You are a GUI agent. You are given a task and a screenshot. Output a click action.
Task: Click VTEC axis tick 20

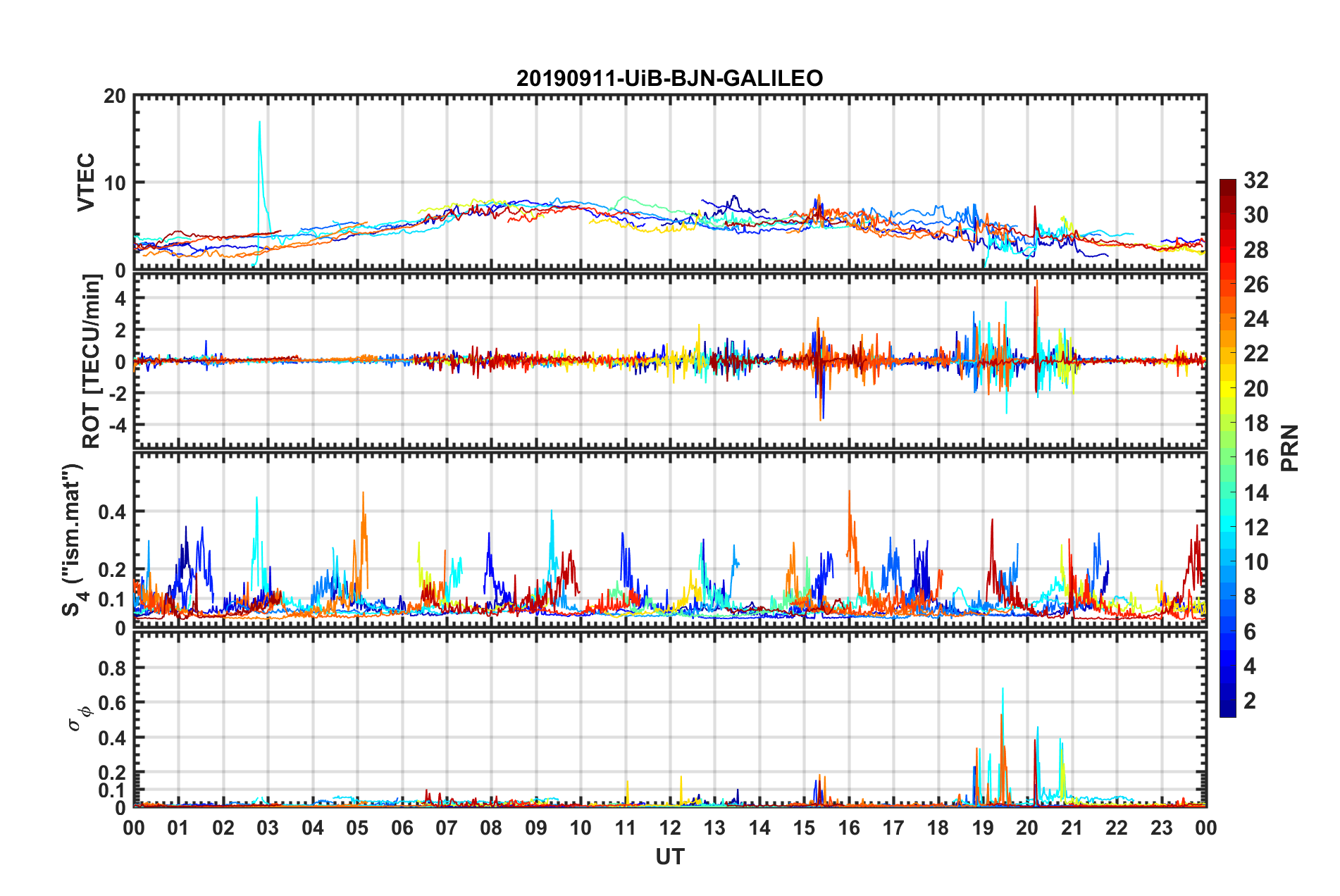115,97
